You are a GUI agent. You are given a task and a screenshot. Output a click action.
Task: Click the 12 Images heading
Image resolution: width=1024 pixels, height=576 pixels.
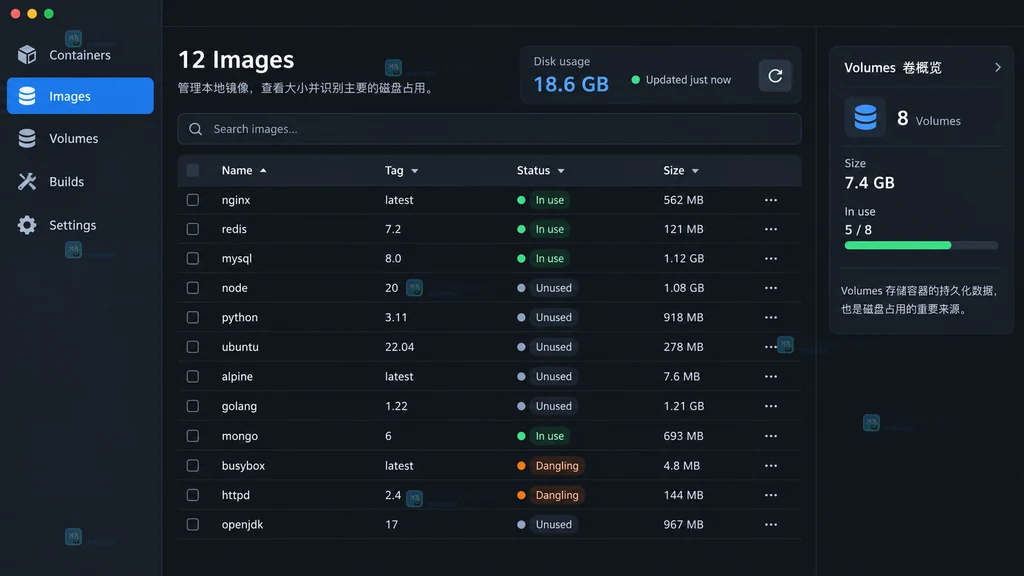click(236, 60)
